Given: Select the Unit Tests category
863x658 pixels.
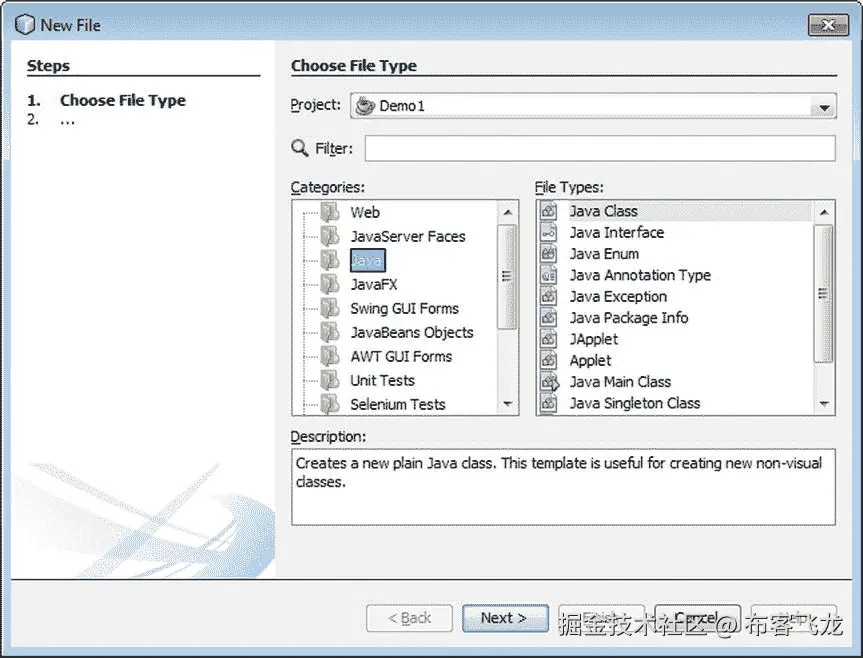Looking at the screenshot, I should coord(383,380).
